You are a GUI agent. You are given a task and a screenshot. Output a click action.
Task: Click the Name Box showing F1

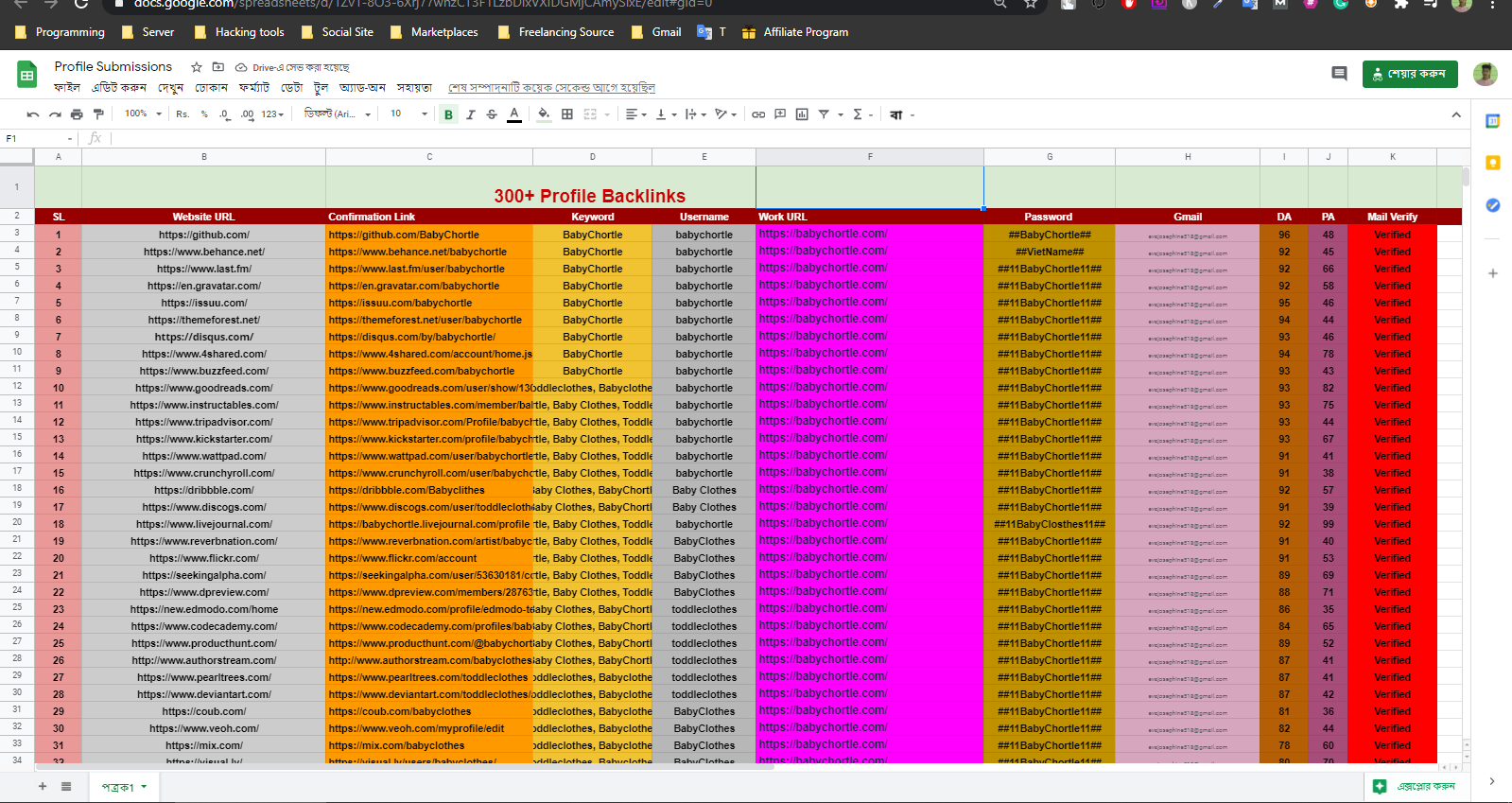pos(38,138)
